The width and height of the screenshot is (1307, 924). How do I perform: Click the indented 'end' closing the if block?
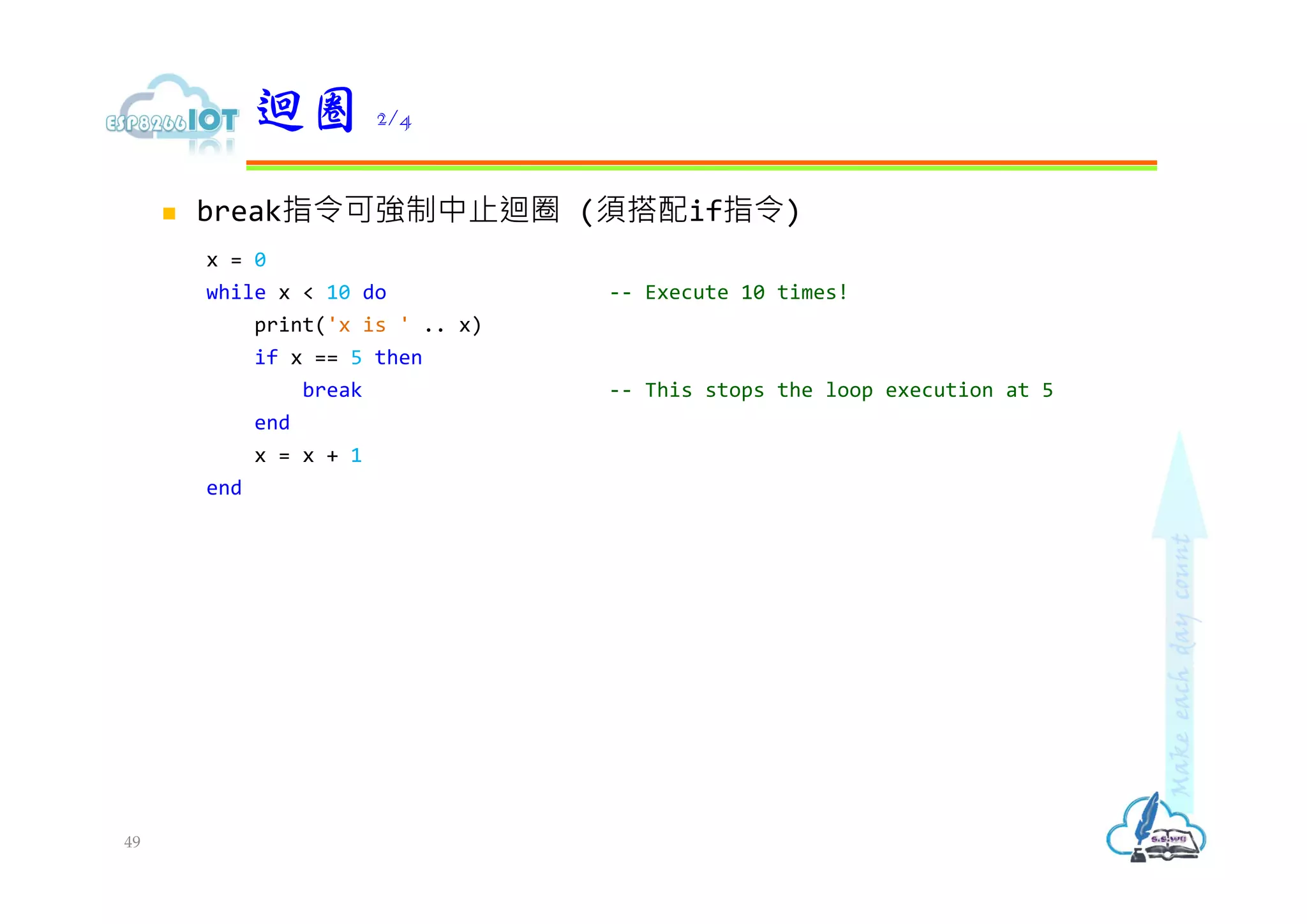coord(272,422)
